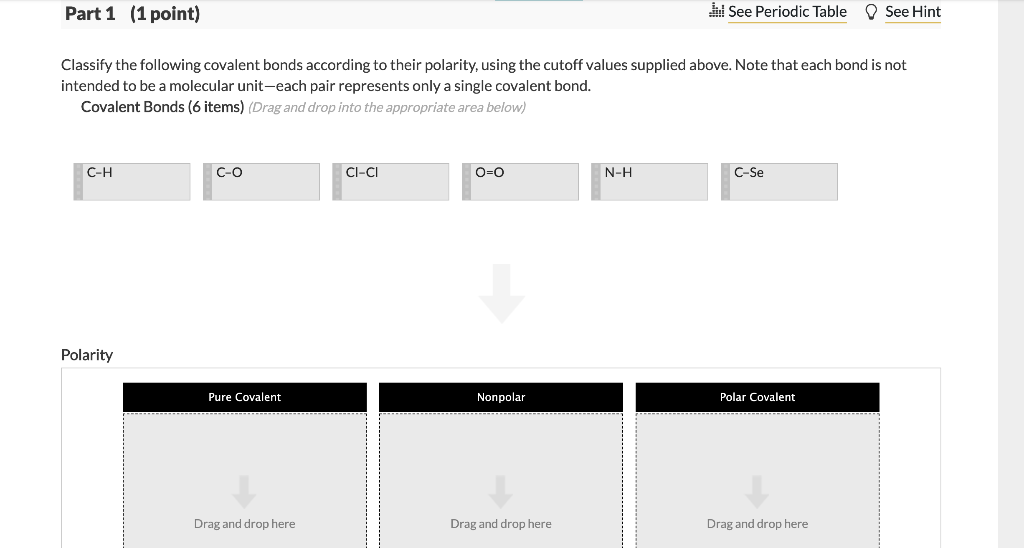Select the C–H bond tile

pos(132,182)
